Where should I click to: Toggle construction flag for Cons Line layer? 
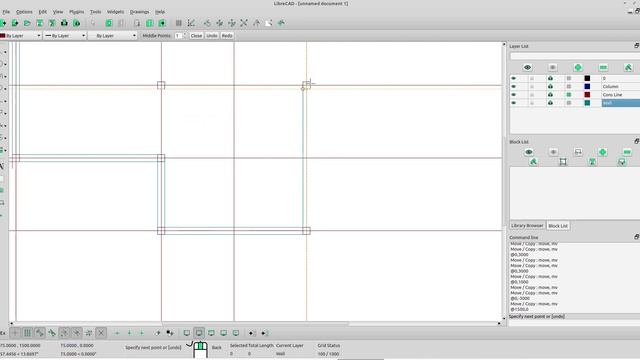pos(569,95)
